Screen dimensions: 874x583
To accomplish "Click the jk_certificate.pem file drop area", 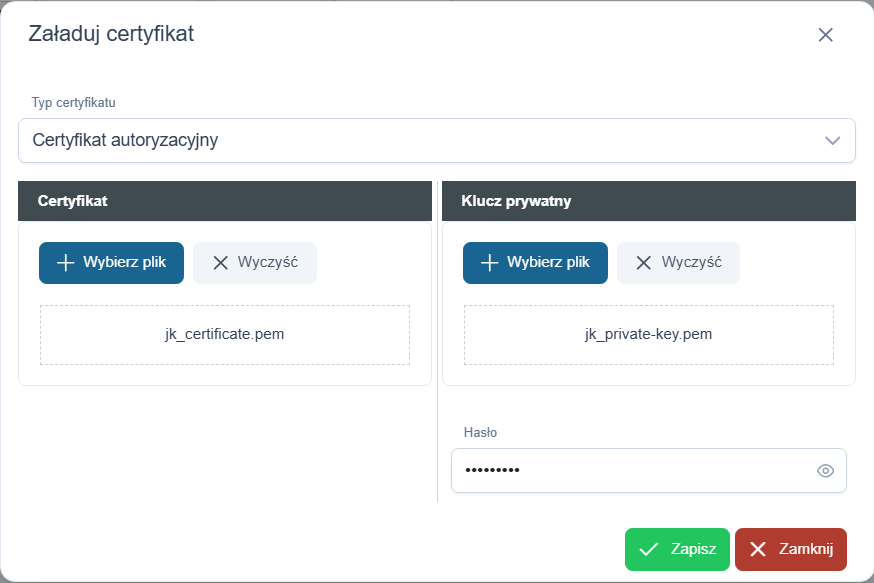I will pos(225,335).
